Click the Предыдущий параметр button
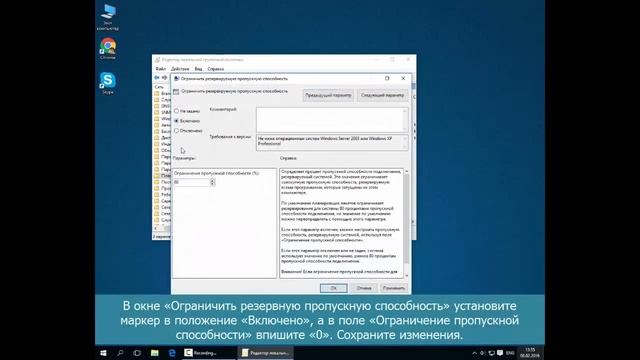The height and width of the screenshot is (360, 640). [x=328, y=95]
